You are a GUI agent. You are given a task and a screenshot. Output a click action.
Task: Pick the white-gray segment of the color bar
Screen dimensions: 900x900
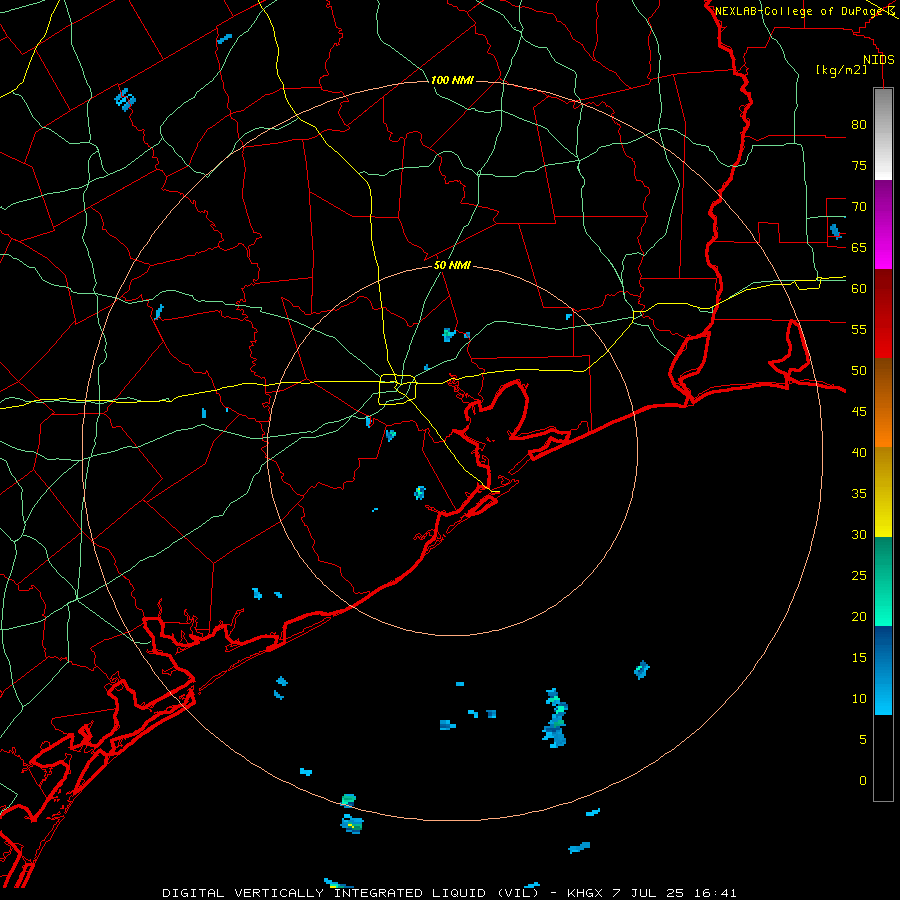click(883, 134)
